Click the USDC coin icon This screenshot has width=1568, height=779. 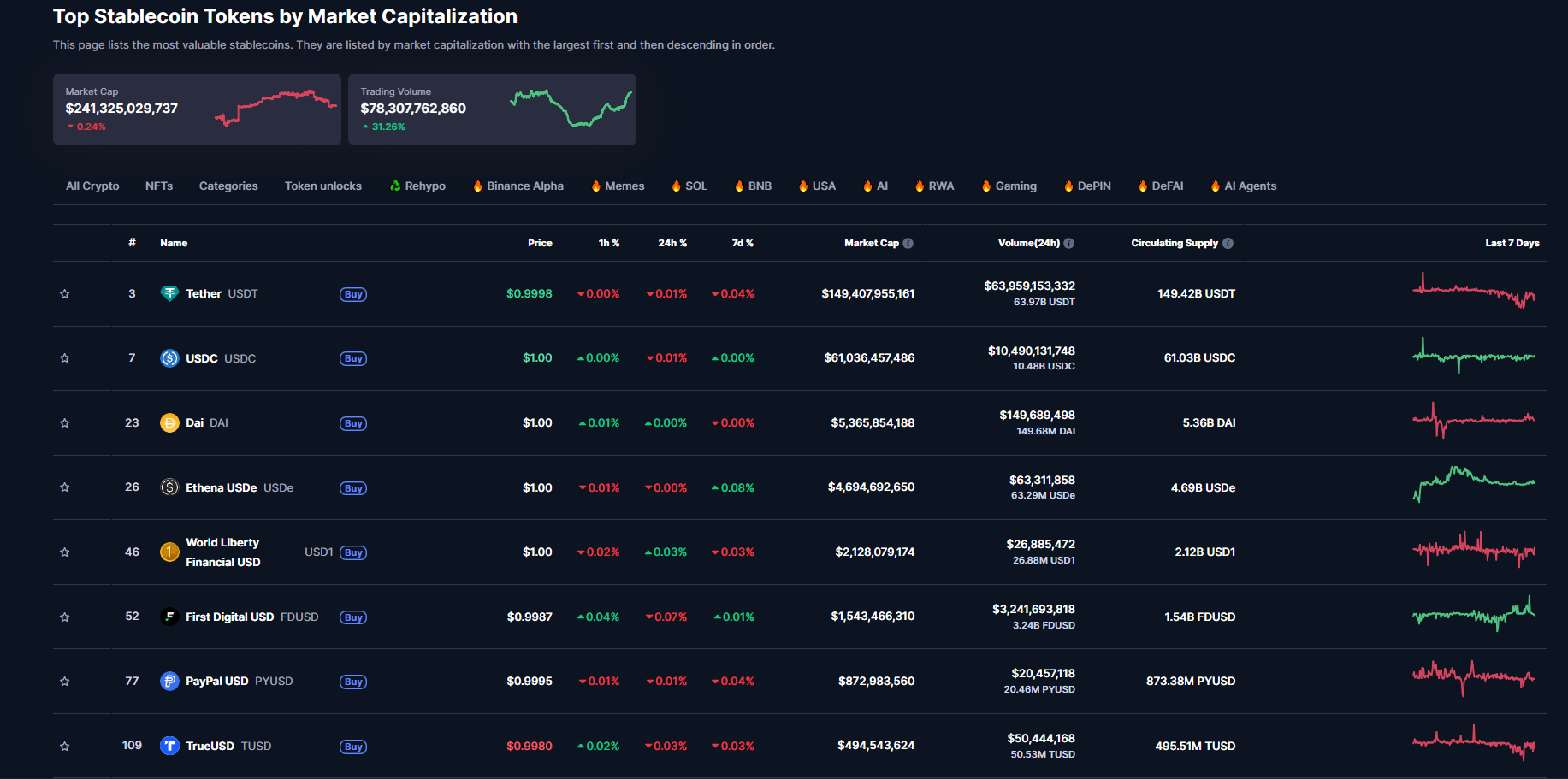coord(169,358)
